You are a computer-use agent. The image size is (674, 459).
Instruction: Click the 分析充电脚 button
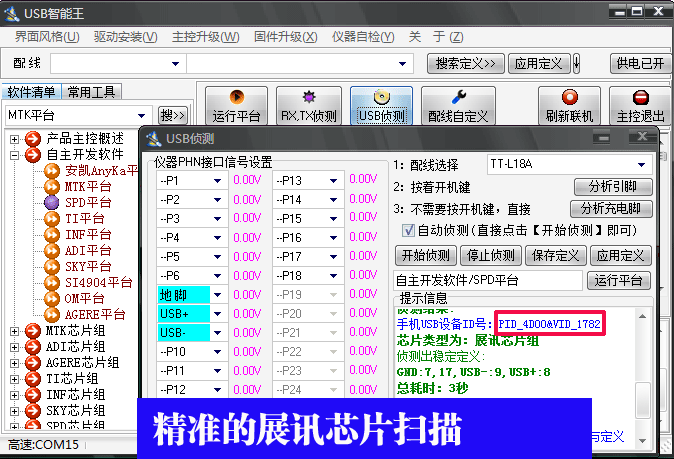click(611, 209)
